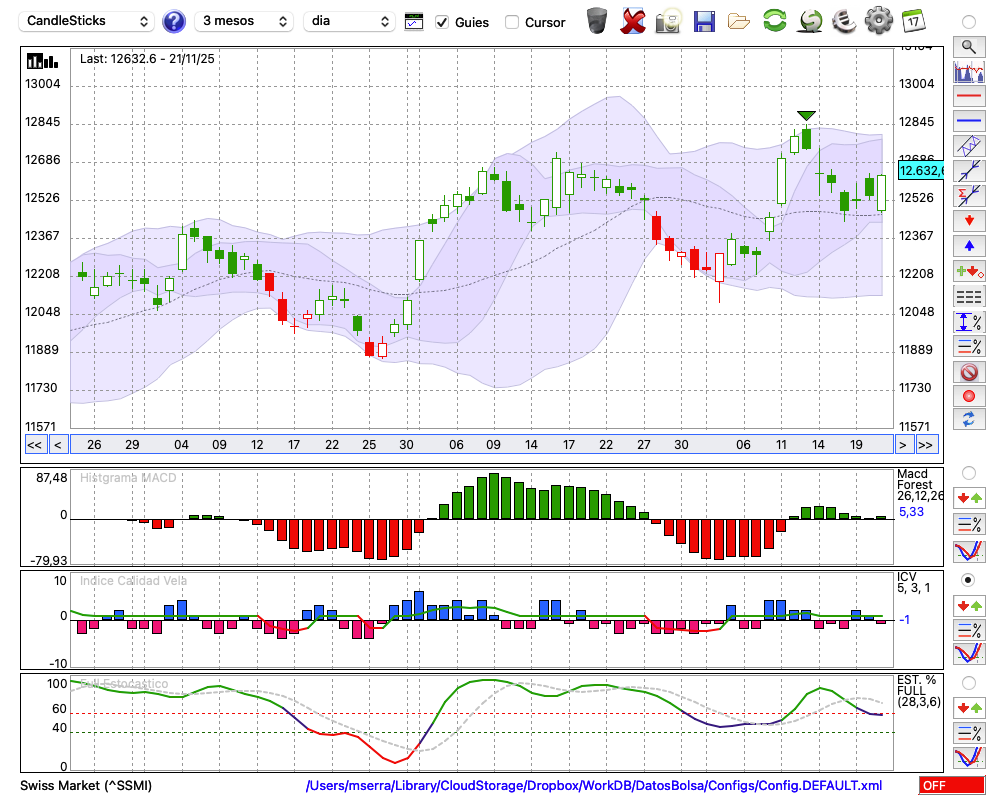
Task: Click the trash can icon in toolbar
Action: tap(597, 20)
